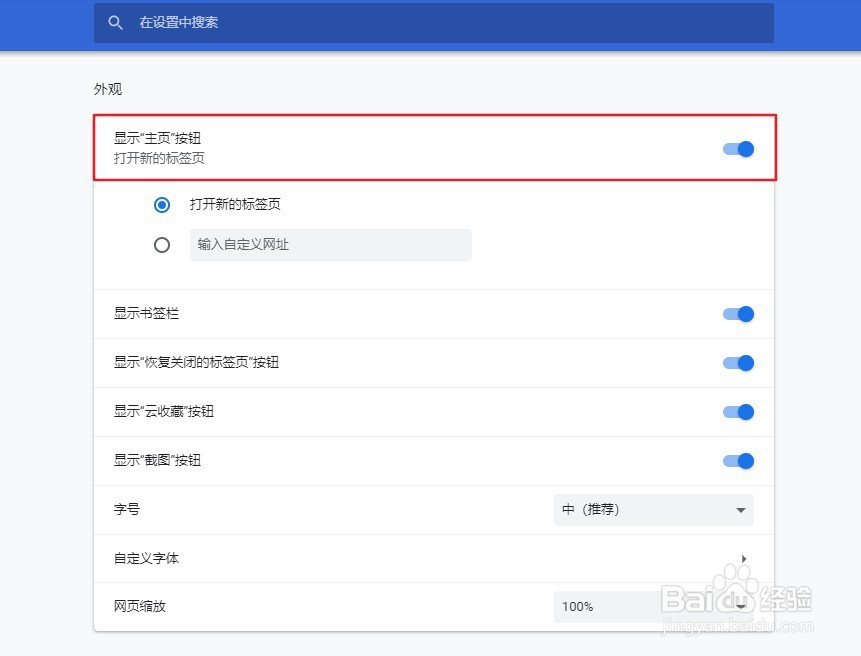Turn off the 显示书签栏 toggle switch
Viewport: 861px width, 656px height.
[x=738, y=314]
